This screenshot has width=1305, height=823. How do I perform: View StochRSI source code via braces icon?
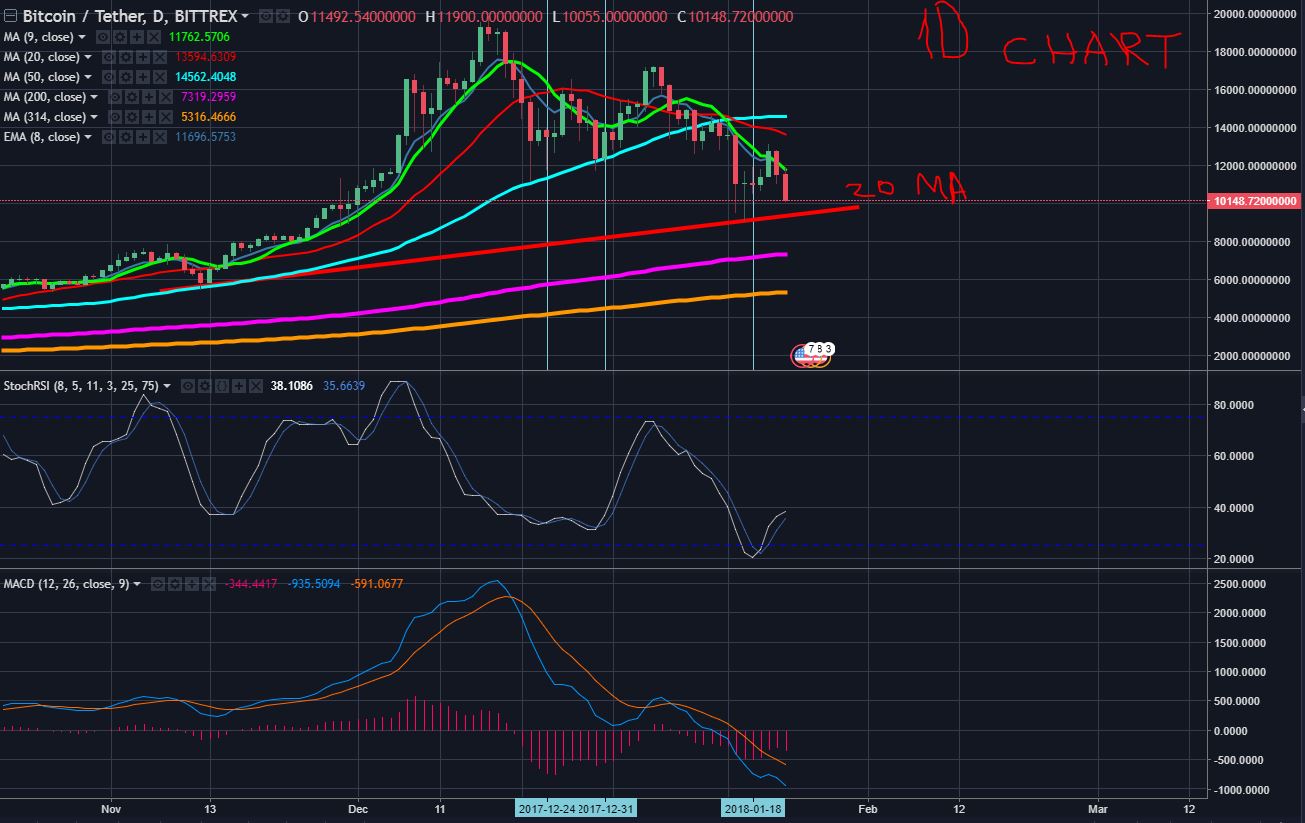tap(222, 386)
